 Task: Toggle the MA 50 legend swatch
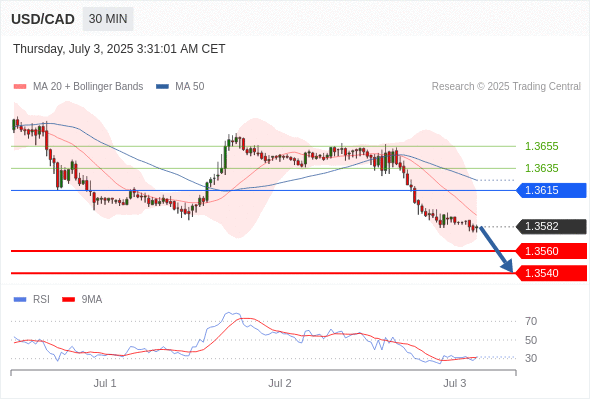click(x=162, y=87)
